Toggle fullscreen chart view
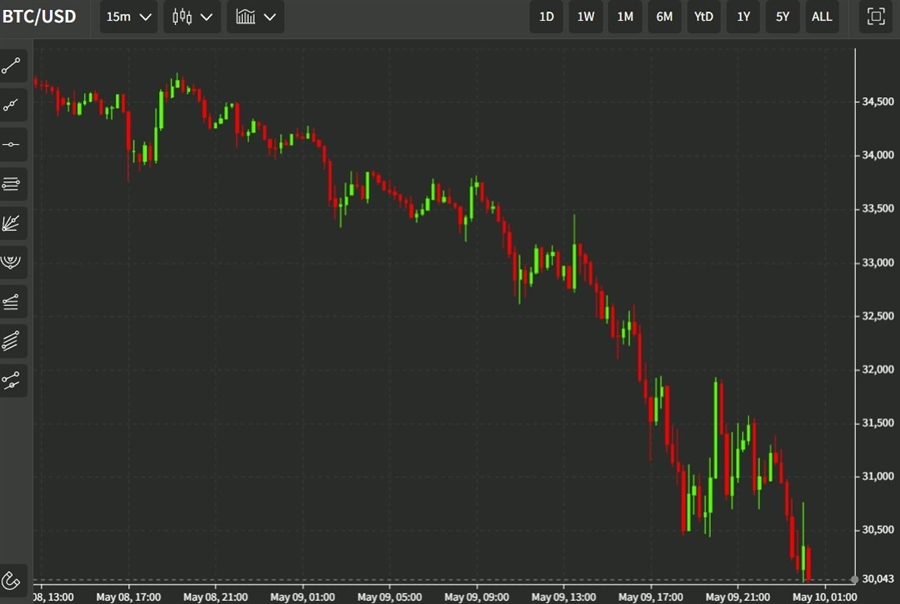 876,17
